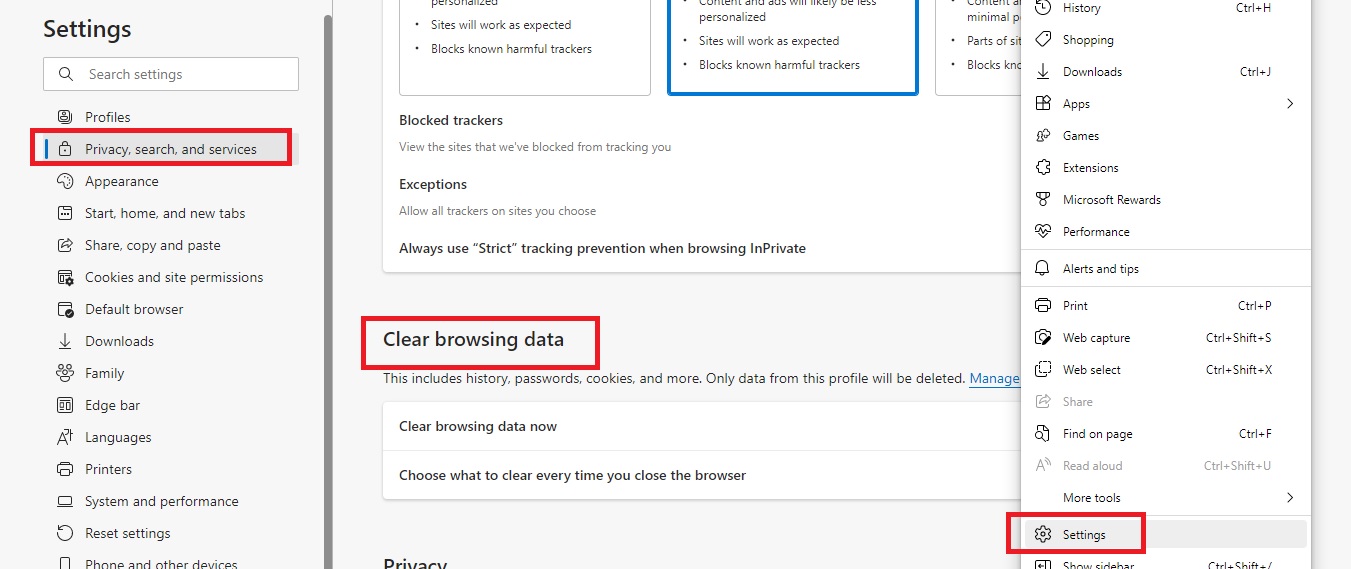The width and height of the screenshot is (1351, 569).
Task: Click the Performance heartbeat icon
Action: (x=1043, y=231)
